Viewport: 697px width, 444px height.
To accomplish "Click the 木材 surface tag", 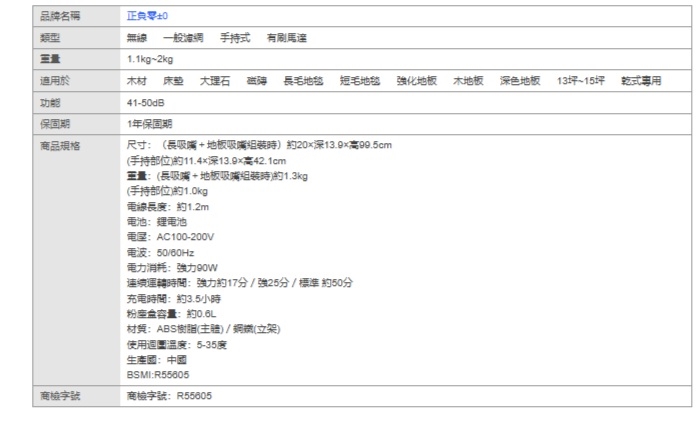I will [137, 80].
